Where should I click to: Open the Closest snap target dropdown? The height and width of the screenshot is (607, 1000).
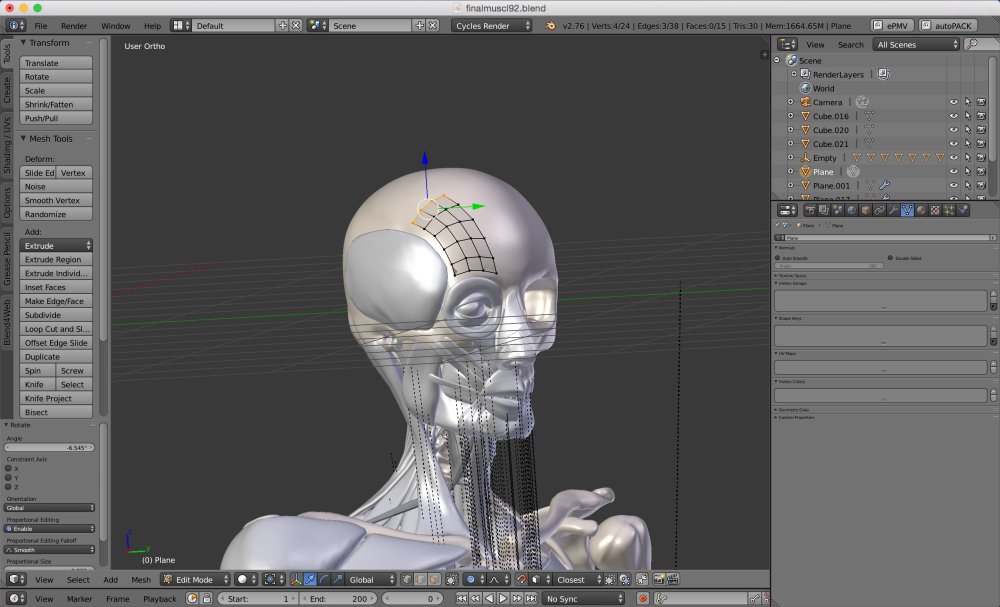(x=578, y=580)
